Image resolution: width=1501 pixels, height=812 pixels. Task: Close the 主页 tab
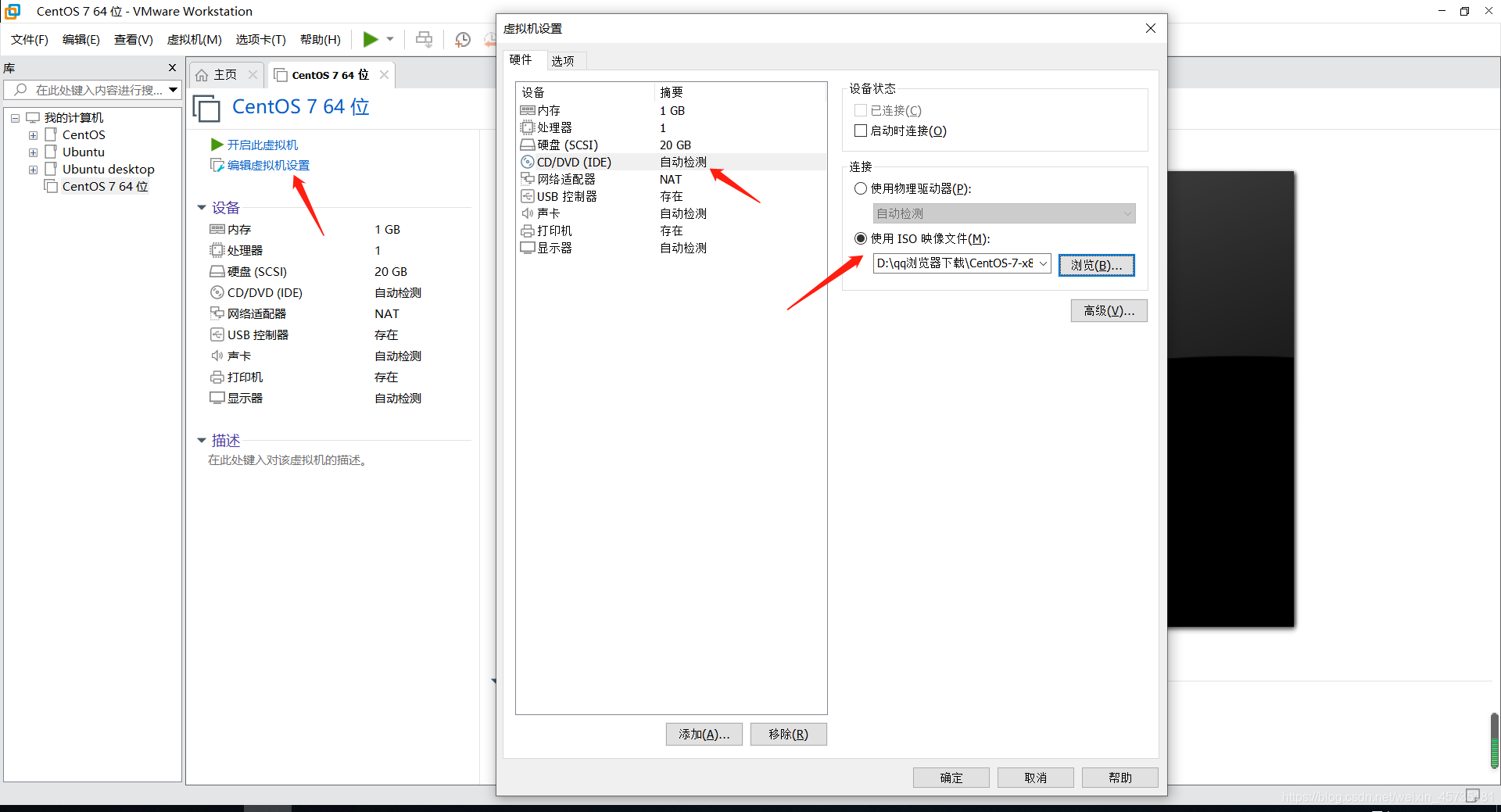pos(253,75)
